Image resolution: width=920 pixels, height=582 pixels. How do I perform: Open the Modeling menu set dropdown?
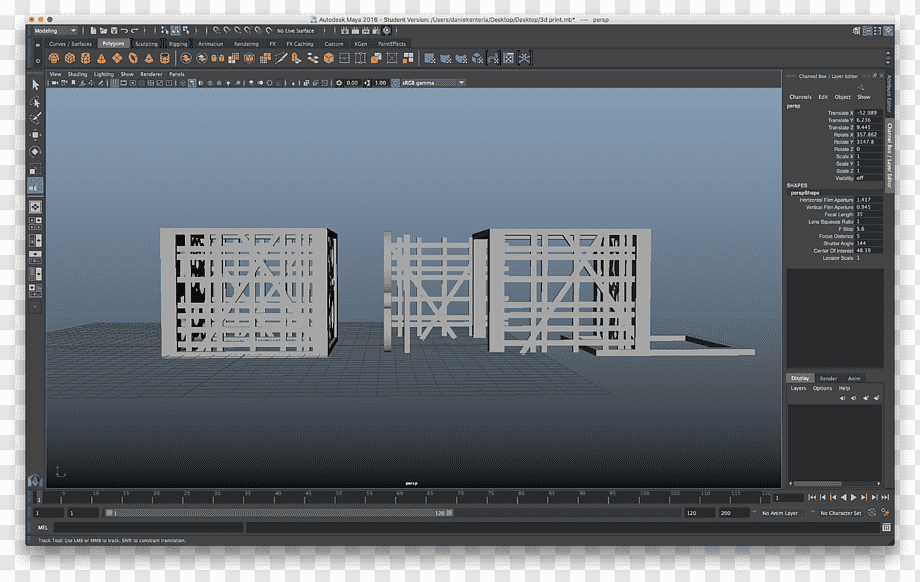point(55,31)
